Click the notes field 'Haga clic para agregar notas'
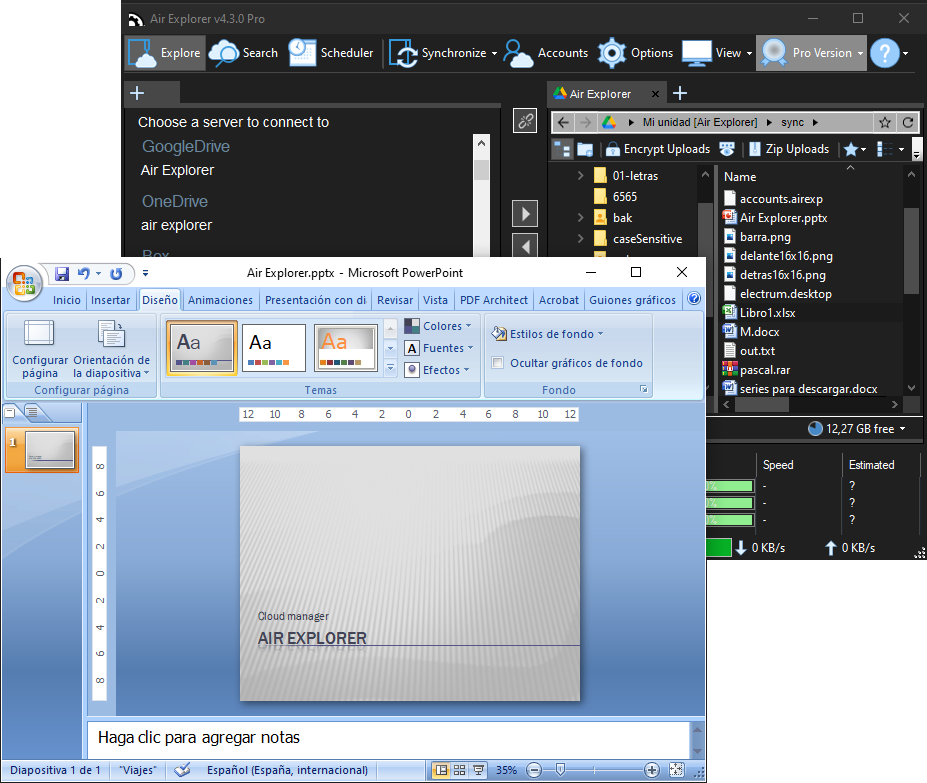This screenshot has width=927, height=783. pos(389,738)
